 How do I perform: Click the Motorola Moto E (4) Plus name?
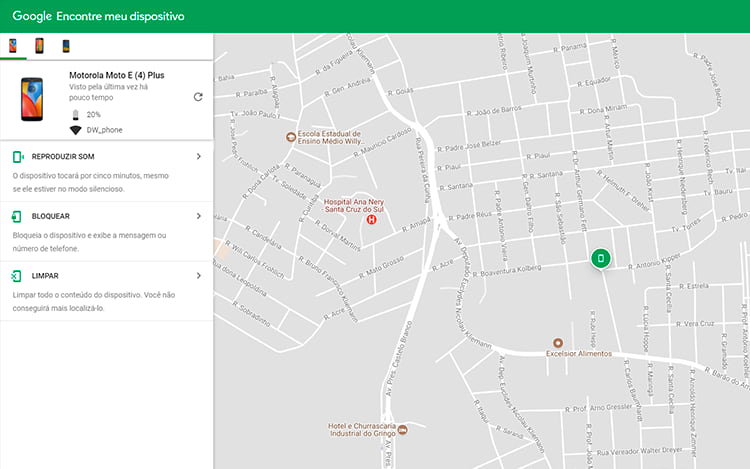[x=117, y=76]
